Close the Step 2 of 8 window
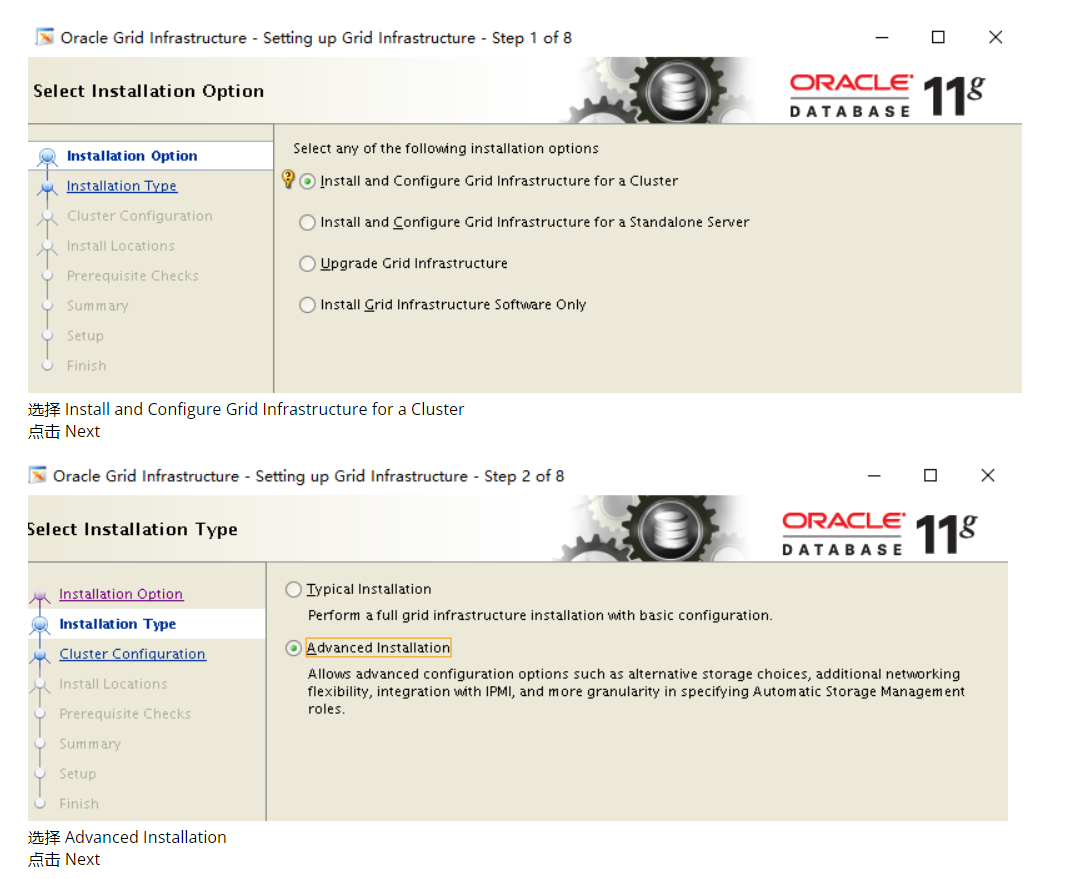Screen dimensions: 1070x879 tap(987, 475)
